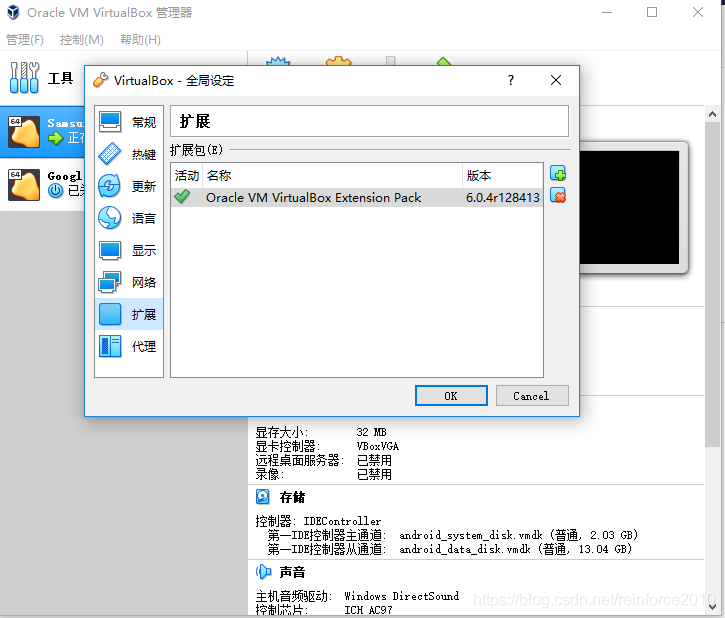725x618 pixels.
Task: Select the 扩展 extensions settings page
Action: point(129,314)
